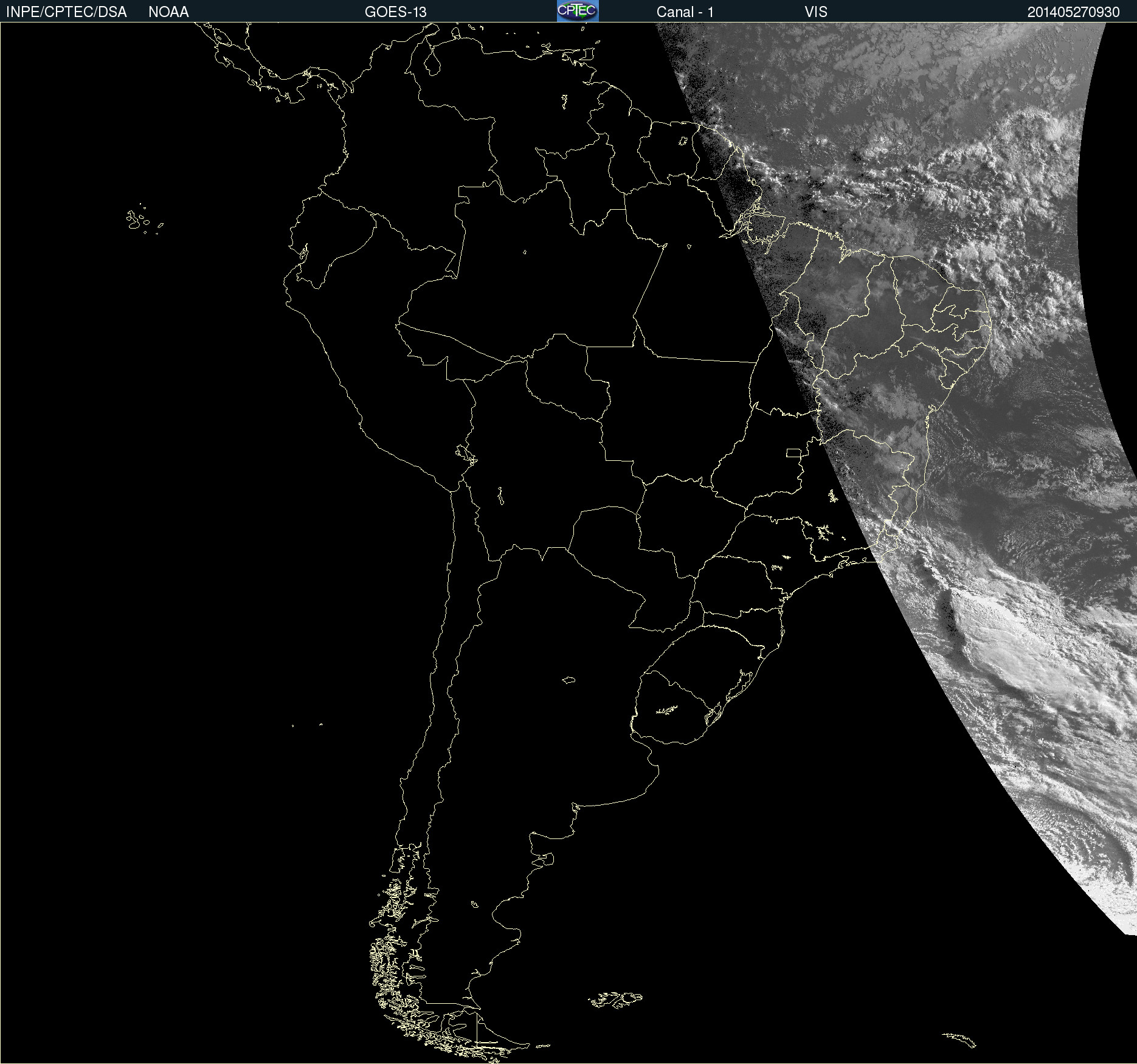Select the INPE/CPTEC/DSA header text
The width and height of the screenshot is (1137, 1064).
[66, 12]
